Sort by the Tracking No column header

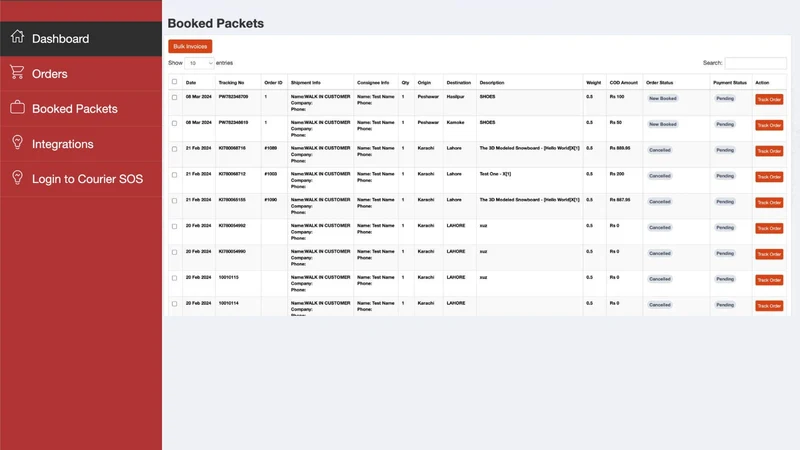(231, 83)
